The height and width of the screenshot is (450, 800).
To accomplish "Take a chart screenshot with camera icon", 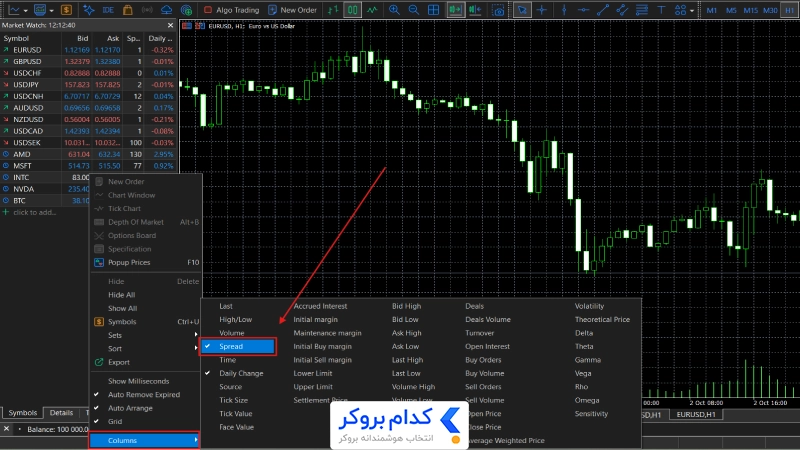I will click(497, 10).
